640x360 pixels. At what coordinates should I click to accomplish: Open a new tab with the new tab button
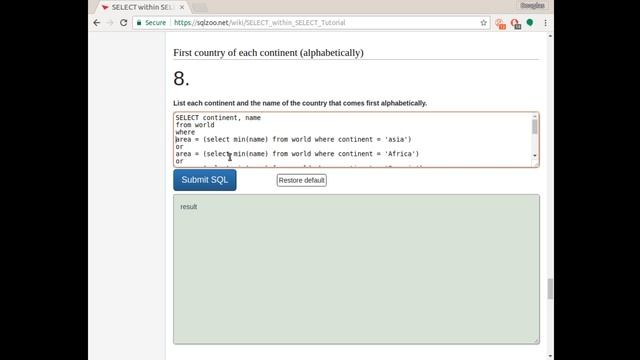199,7
